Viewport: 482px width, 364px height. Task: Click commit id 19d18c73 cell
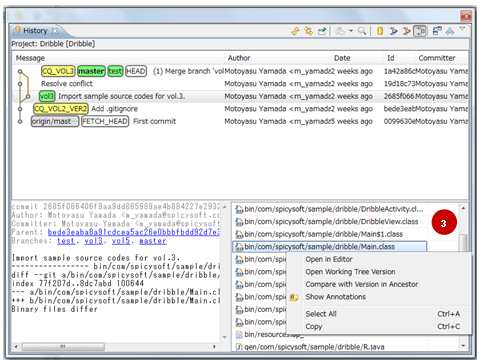(x=399, y=84)
